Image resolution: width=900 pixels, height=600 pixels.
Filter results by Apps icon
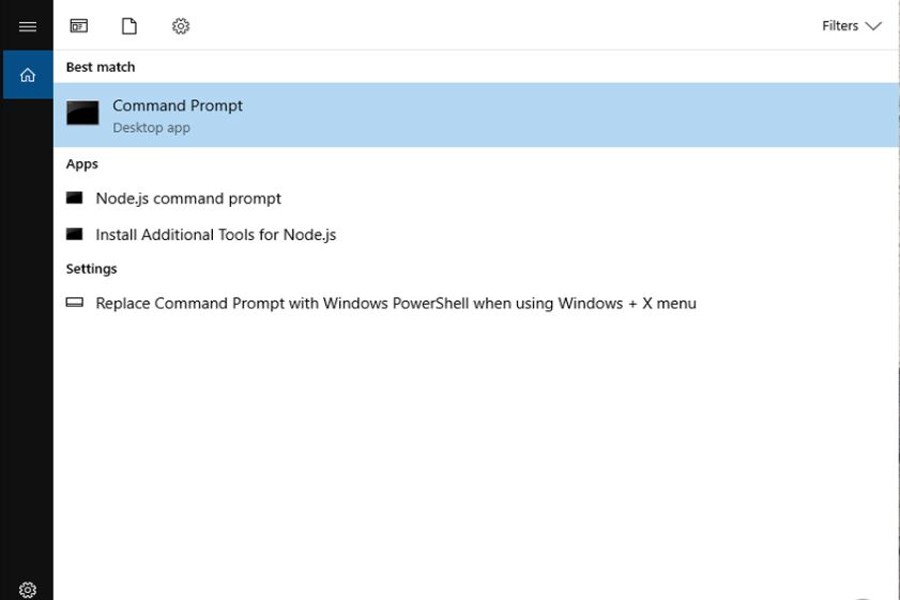[79, 26]
